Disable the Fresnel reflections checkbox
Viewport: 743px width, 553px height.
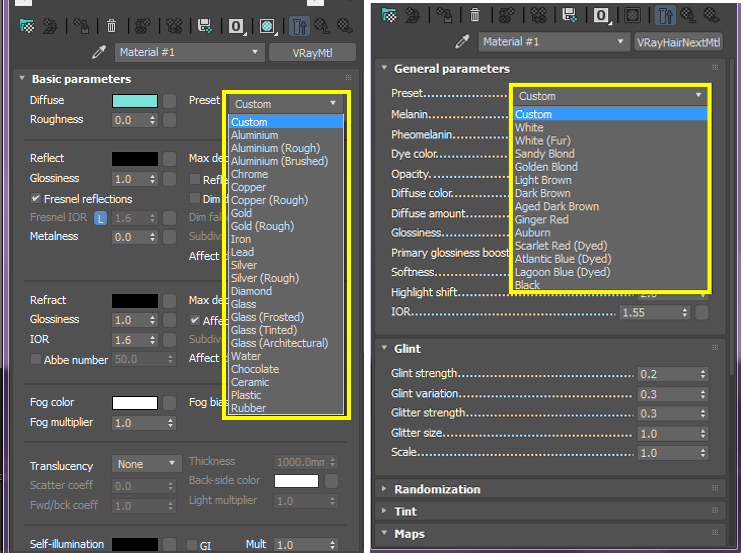coord(36,199)
